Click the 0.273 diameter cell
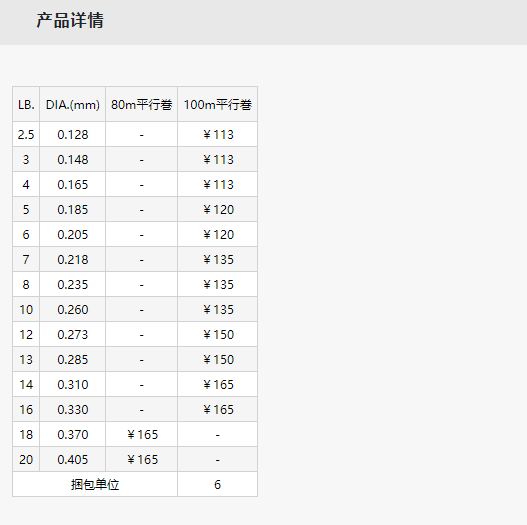Viewport: 527px width, 525px height. [73, 334]
